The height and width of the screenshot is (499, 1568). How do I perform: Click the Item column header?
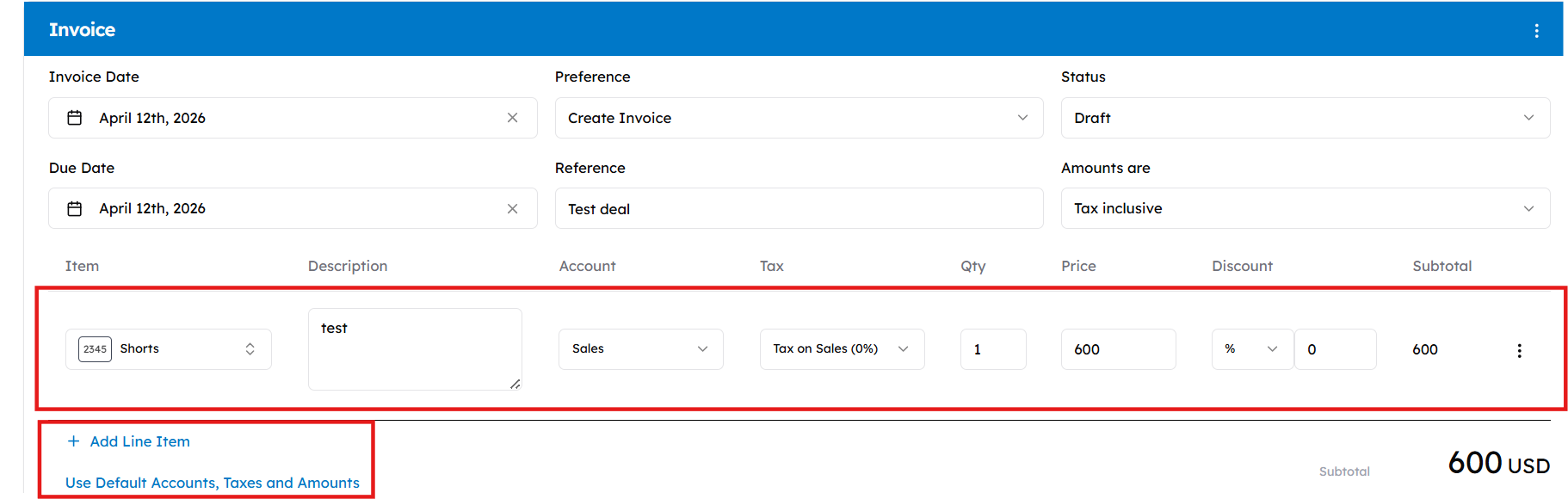pos(82,266)
